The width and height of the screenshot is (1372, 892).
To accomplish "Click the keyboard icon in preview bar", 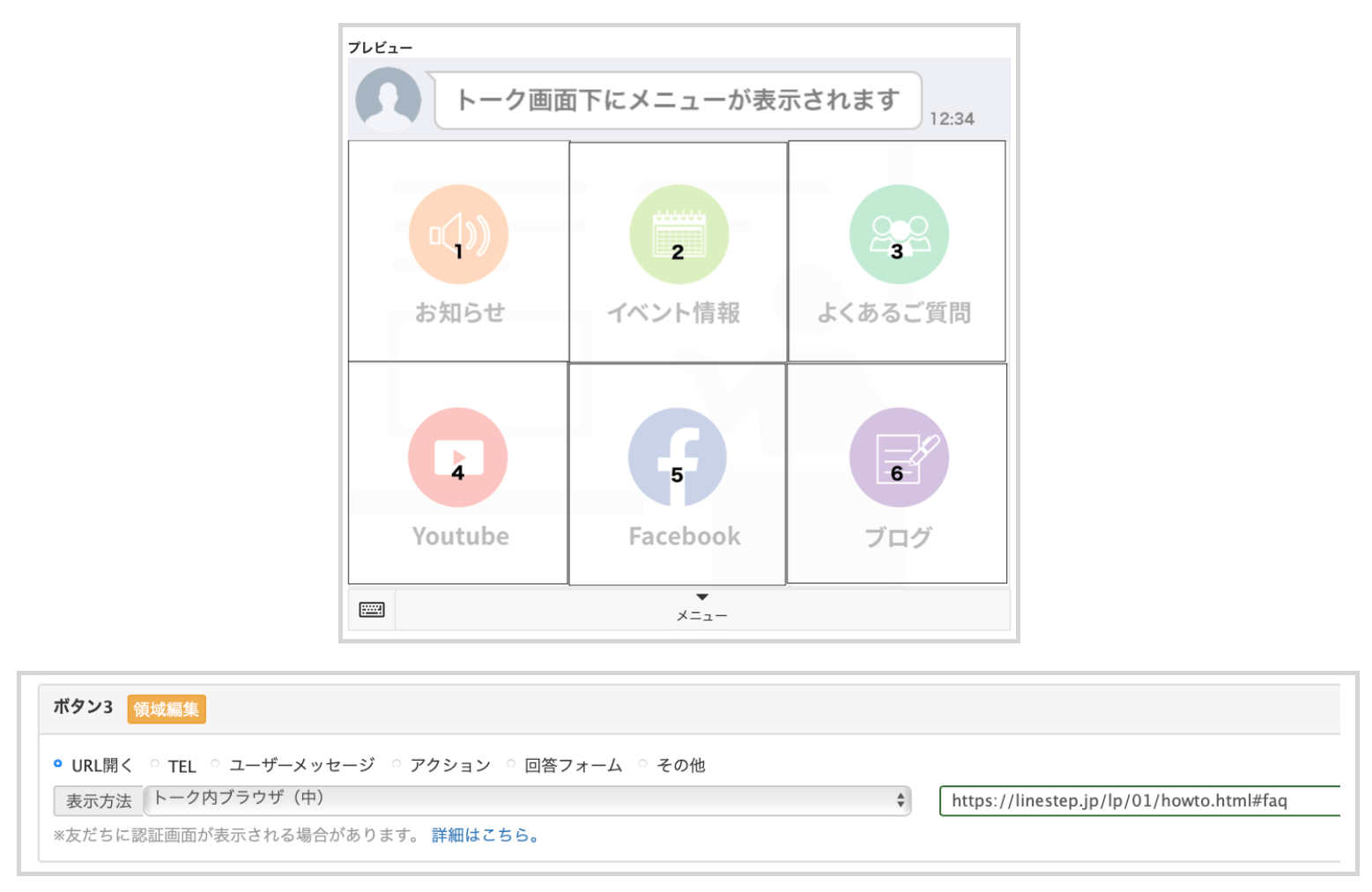I will point(372,610).
